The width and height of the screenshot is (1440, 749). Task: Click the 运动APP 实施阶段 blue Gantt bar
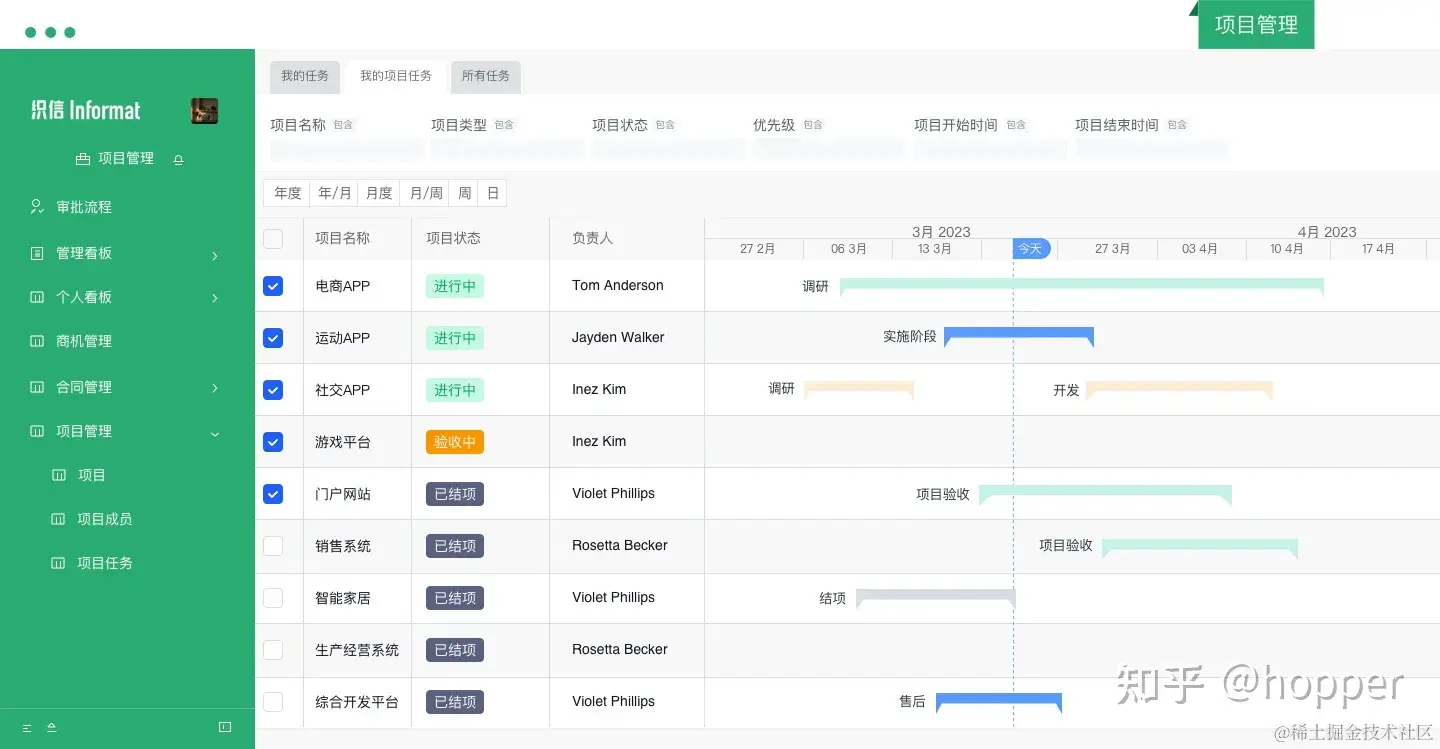click(x=1019, y=337)
